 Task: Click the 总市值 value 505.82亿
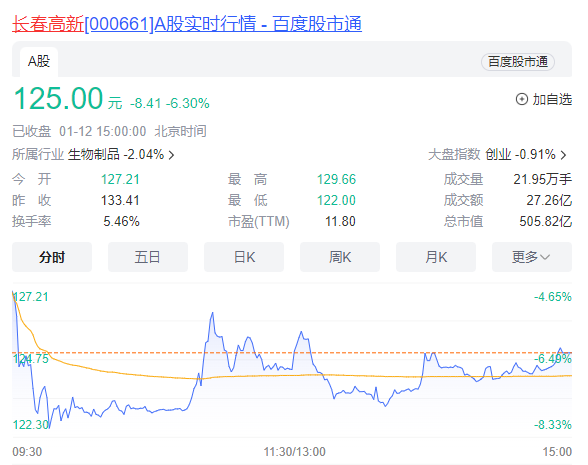click(x=546, y=221)
